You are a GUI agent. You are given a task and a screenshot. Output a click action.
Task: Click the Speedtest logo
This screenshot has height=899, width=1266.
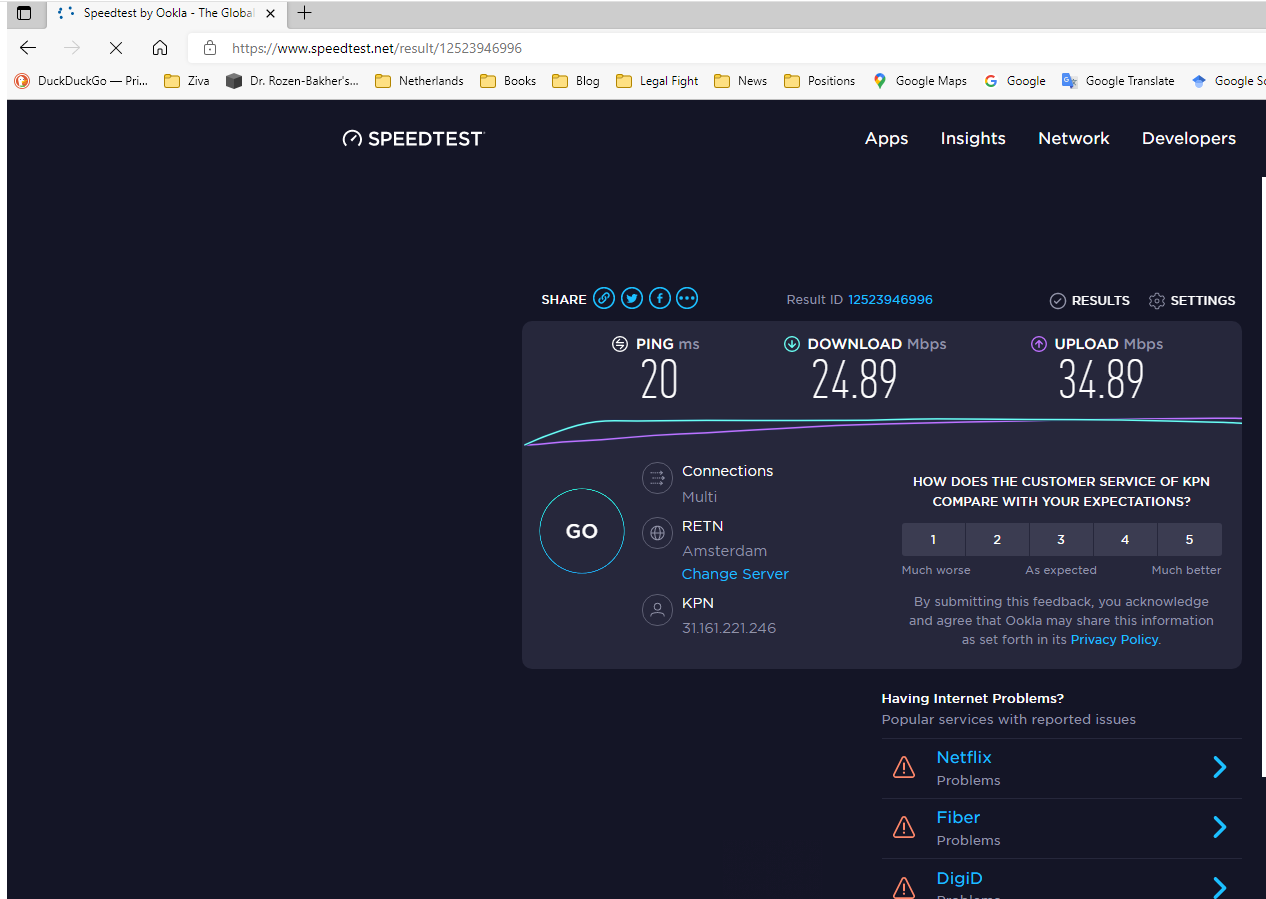(412, 138)
